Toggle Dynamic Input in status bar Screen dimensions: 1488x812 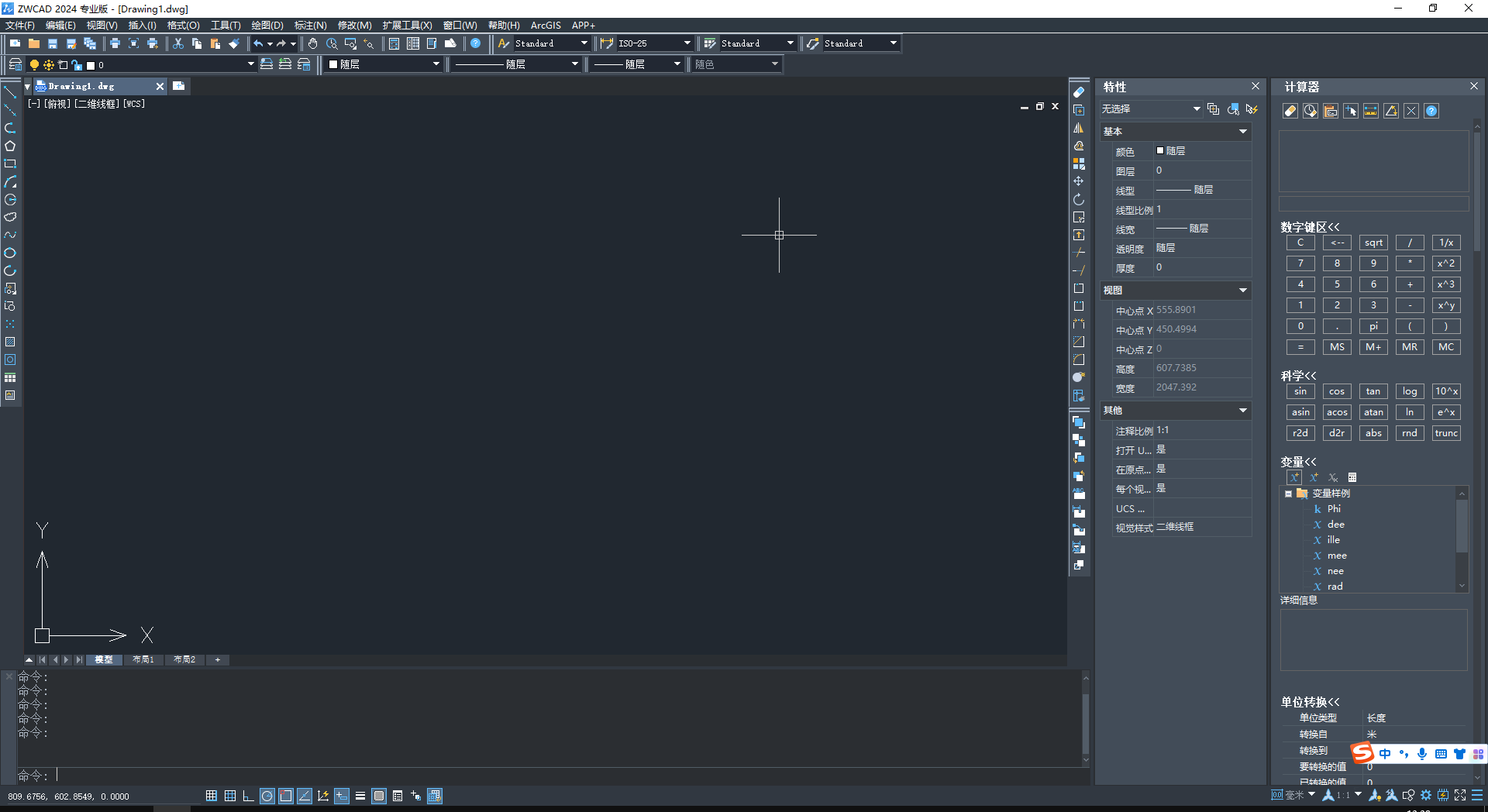[x=342, y=796]
